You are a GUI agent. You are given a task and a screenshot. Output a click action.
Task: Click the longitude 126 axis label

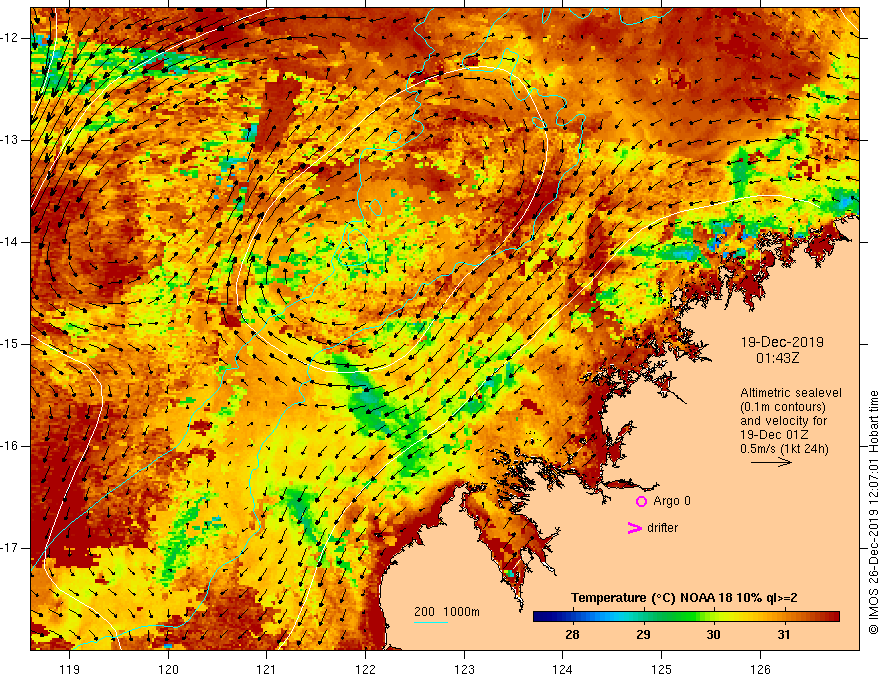tap(760, 669)
